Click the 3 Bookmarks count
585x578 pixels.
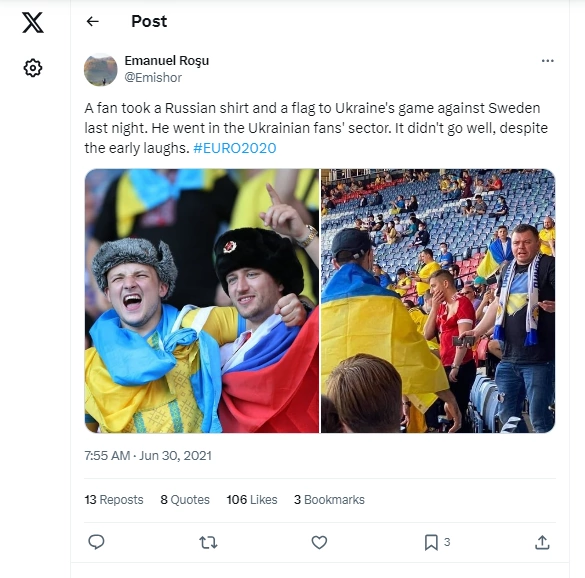[x=329, y=500]
